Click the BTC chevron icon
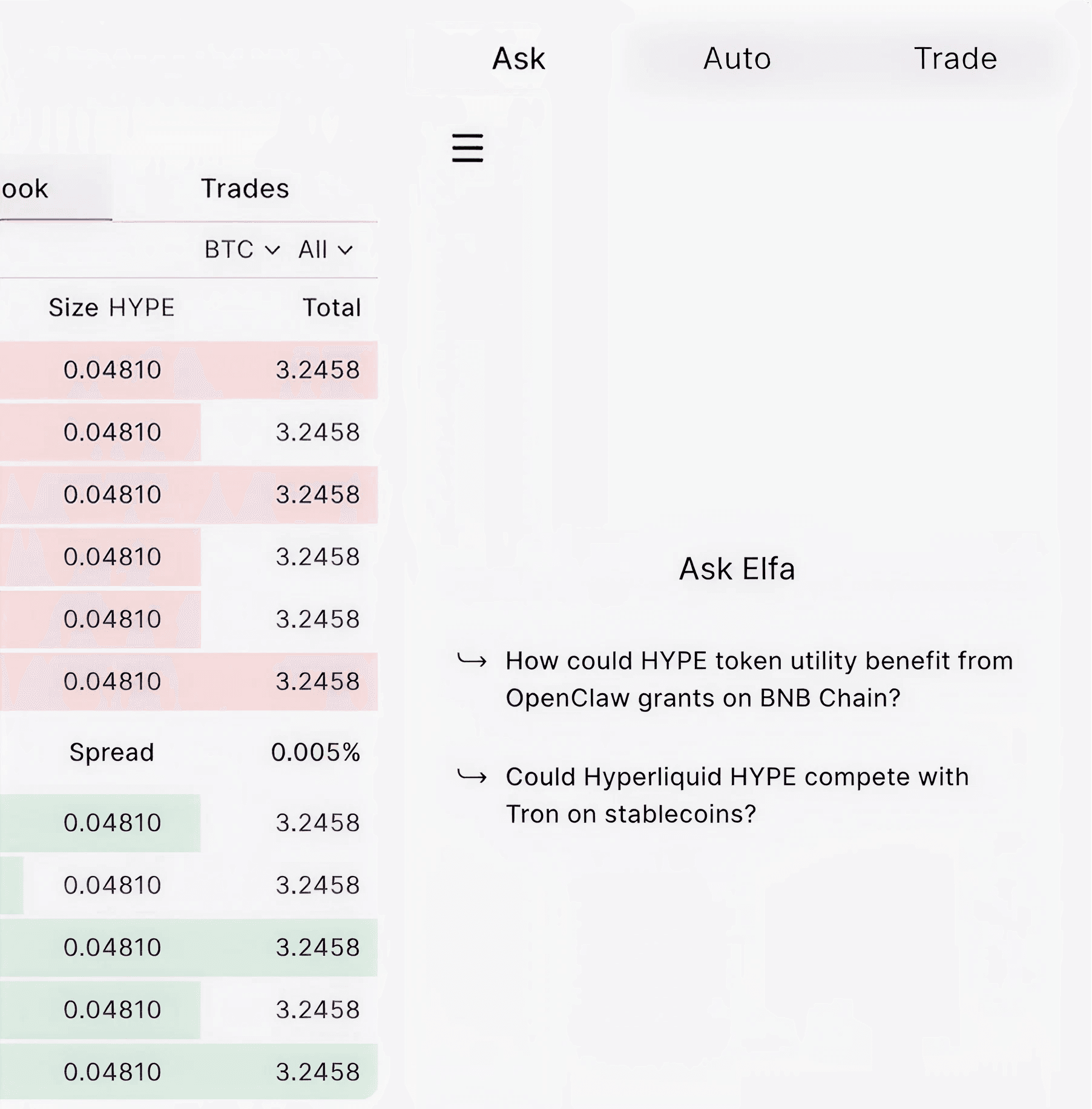 (x=272, y=249)
